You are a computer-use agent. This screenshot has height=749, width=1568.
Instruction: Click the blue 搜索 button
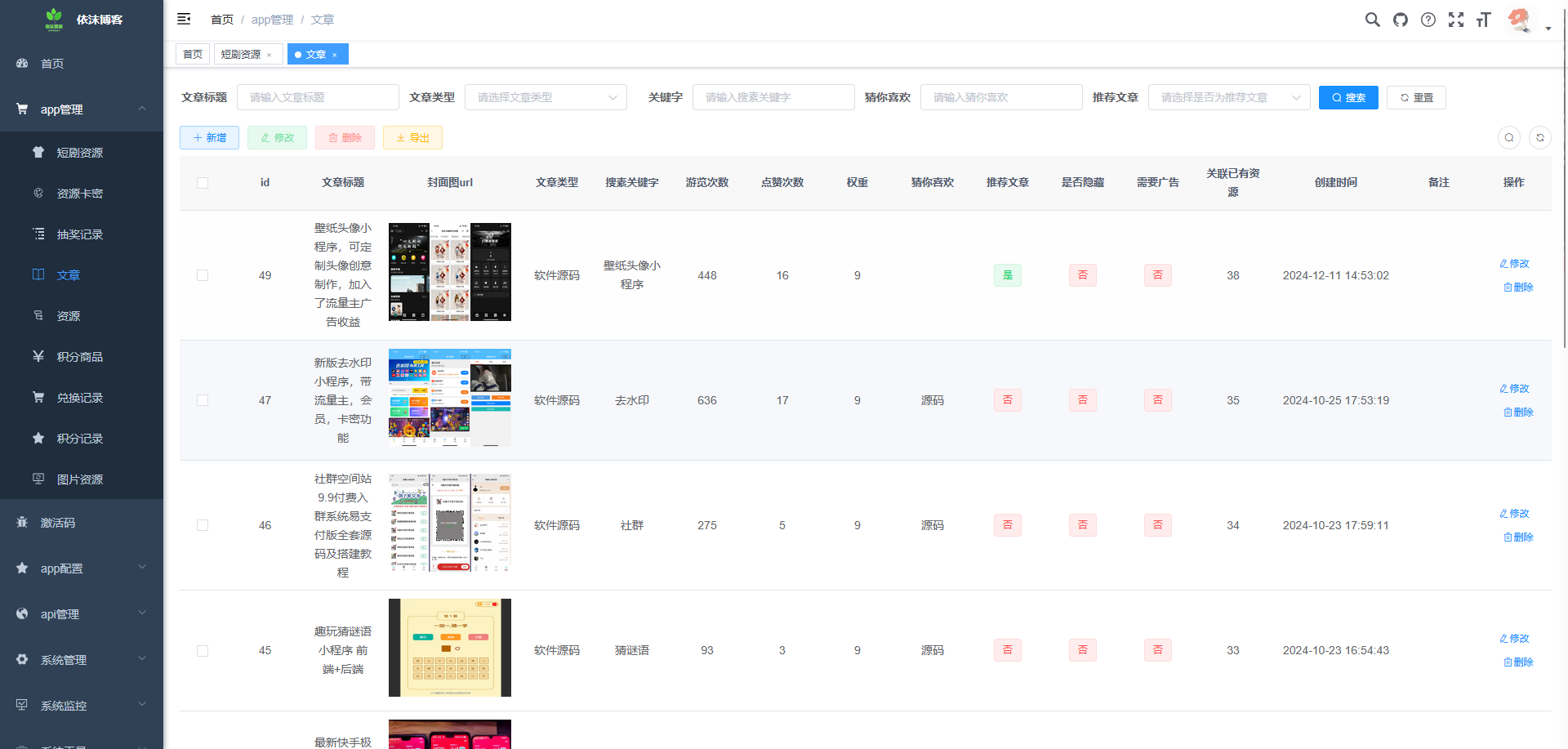1348,97
